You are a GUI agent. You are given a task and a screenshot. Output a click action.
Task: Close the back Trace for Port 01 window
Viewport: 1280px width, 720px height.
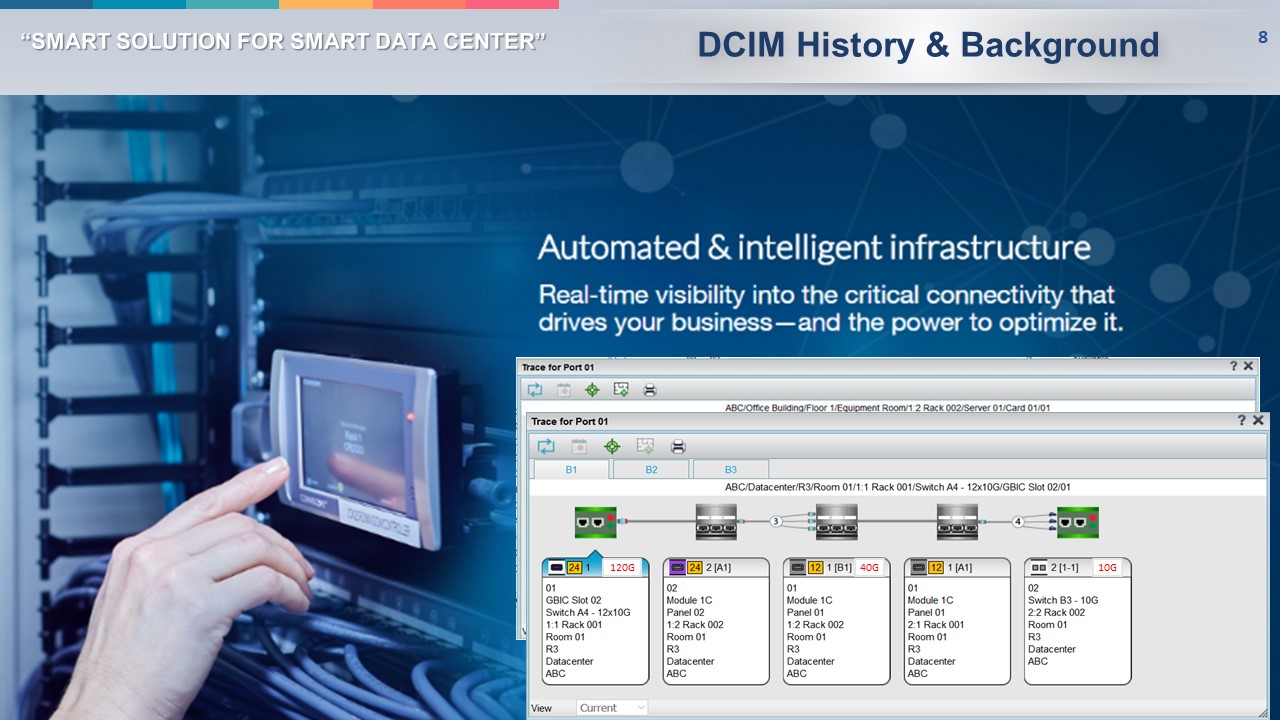click(1248, 366)
